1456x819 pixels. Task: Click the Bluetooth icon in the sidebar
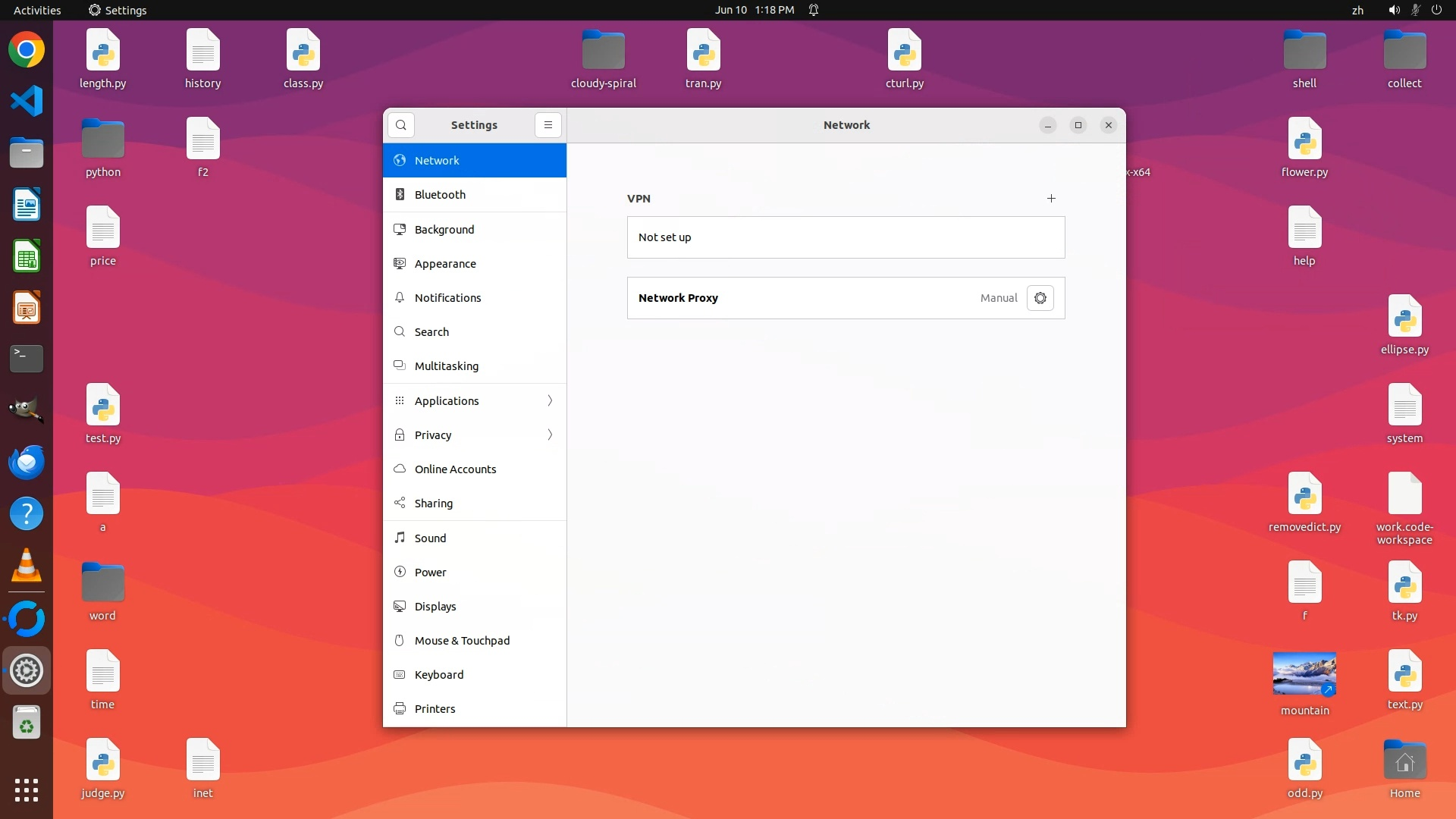coord(400,195)
